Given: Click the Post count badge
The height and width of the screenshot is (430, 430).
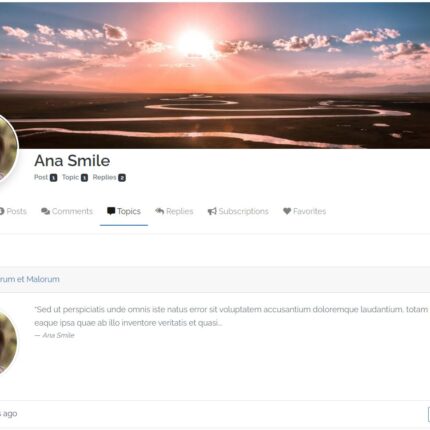Looking at the screenshot, I should pyautogui.click(x=53, y=178).
